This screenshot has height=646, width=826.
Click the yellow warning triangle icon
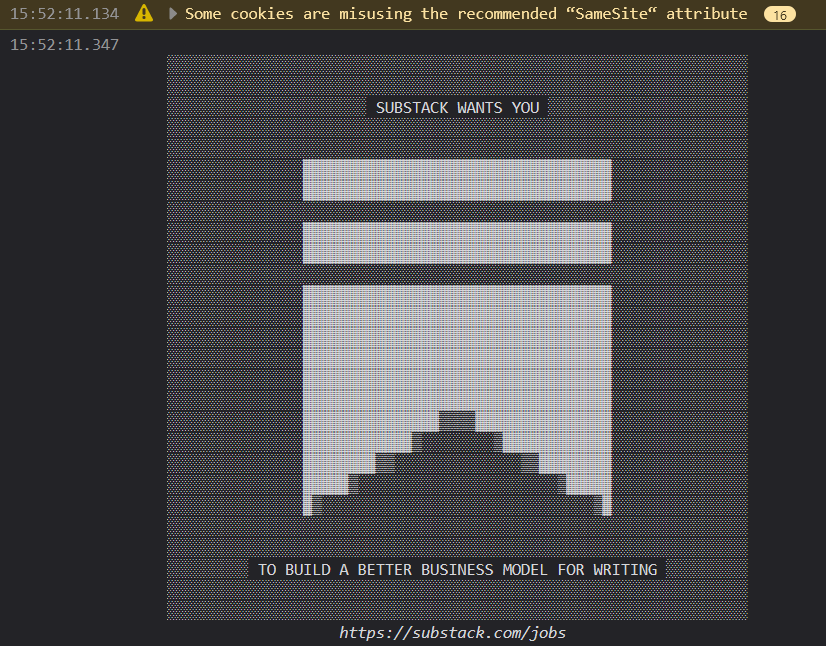coord(144,13)
